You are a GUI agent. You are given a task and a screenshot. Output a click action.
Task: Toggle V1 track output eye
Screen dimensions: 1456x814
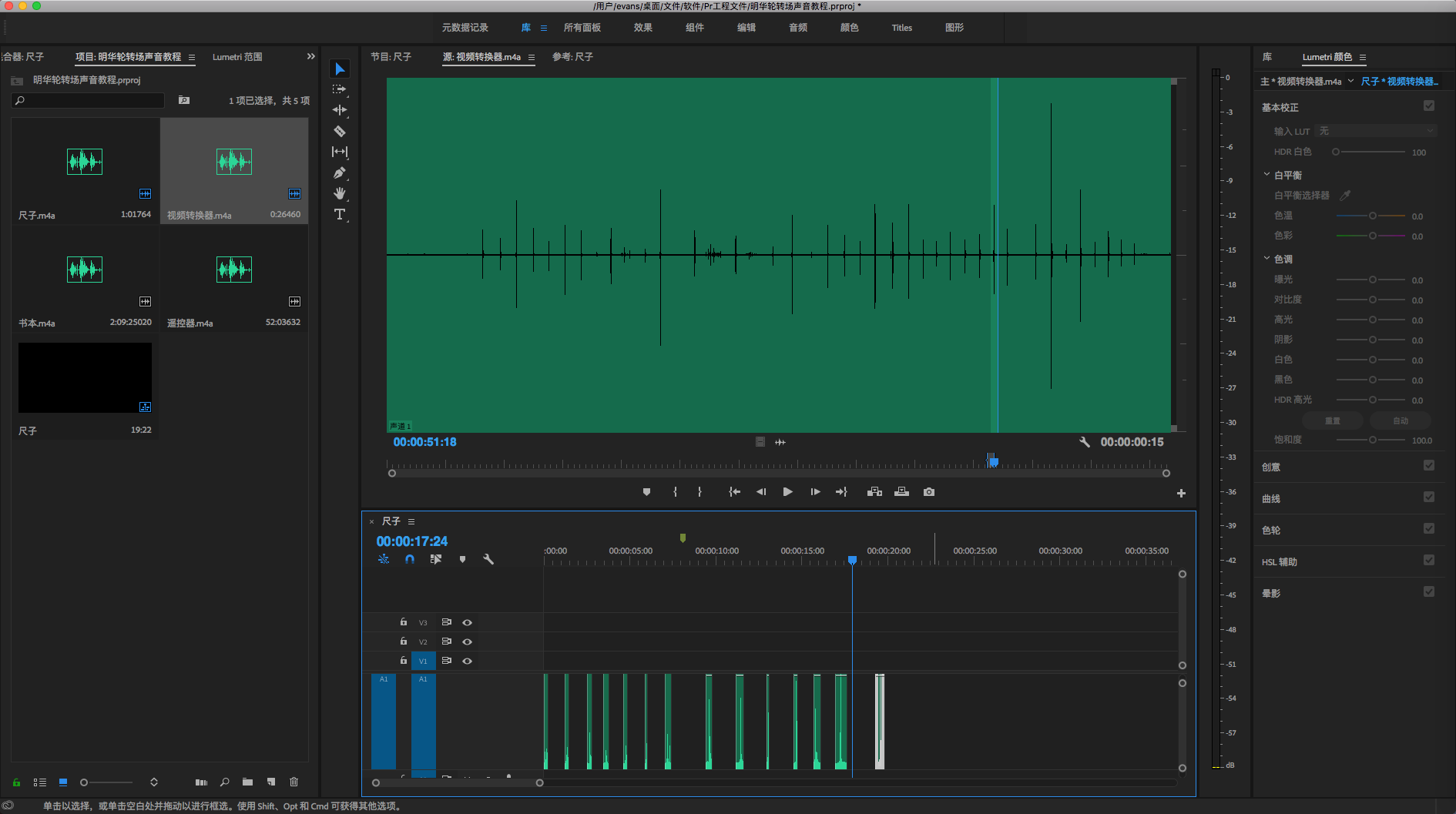467,661
